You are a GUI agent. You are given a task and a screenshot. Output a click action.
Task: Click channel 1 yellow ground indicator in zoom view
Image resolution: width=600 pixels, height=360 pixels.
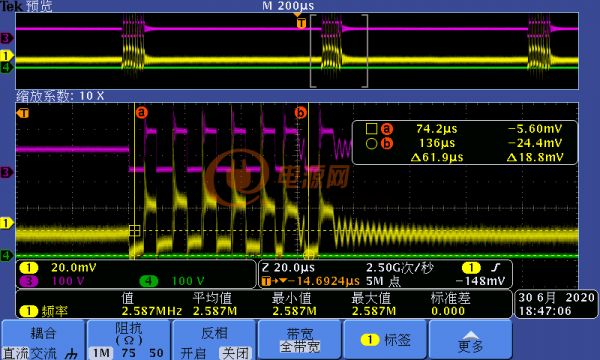click(x=6, y=223)
